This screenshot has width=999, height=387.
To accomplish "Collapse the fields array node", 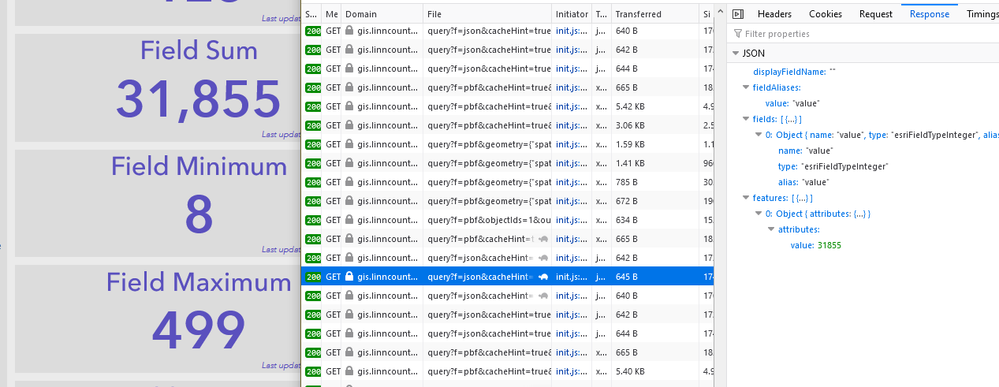I will click(x=746, y=119).
